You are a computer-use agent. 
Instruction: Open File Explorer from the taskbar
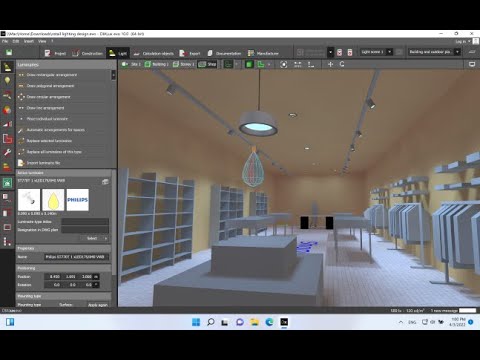tap(255, 322)
